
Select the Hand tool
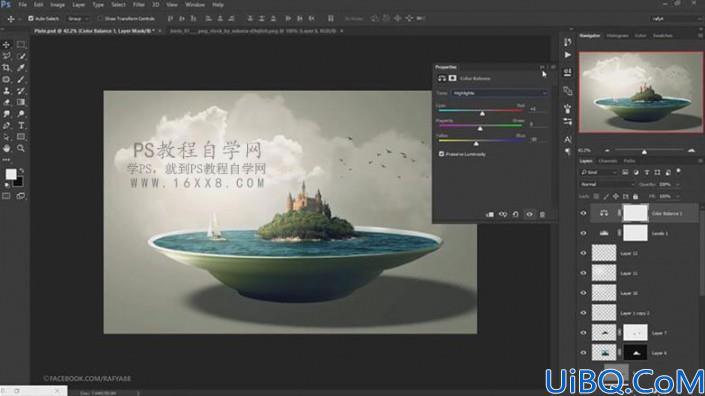(x=6, y=148)
